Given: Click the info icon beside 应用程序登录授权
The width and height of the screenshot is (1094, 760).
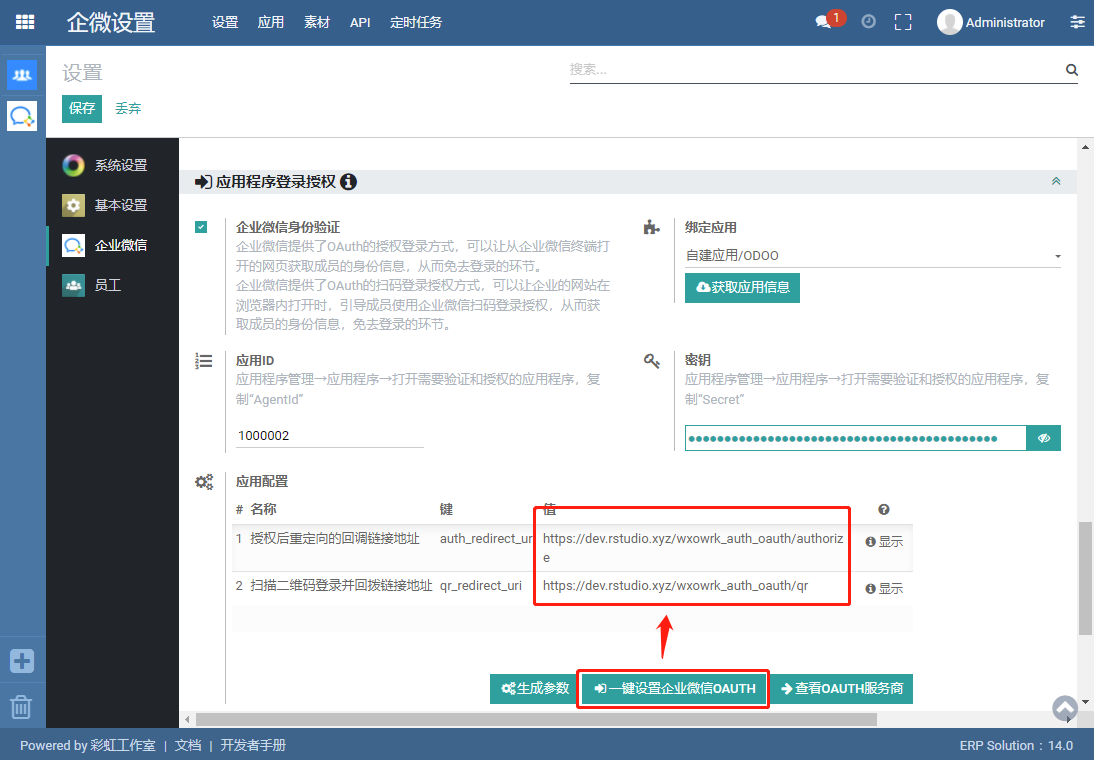Looking at the screenshot, I should (x=348, y=182).
